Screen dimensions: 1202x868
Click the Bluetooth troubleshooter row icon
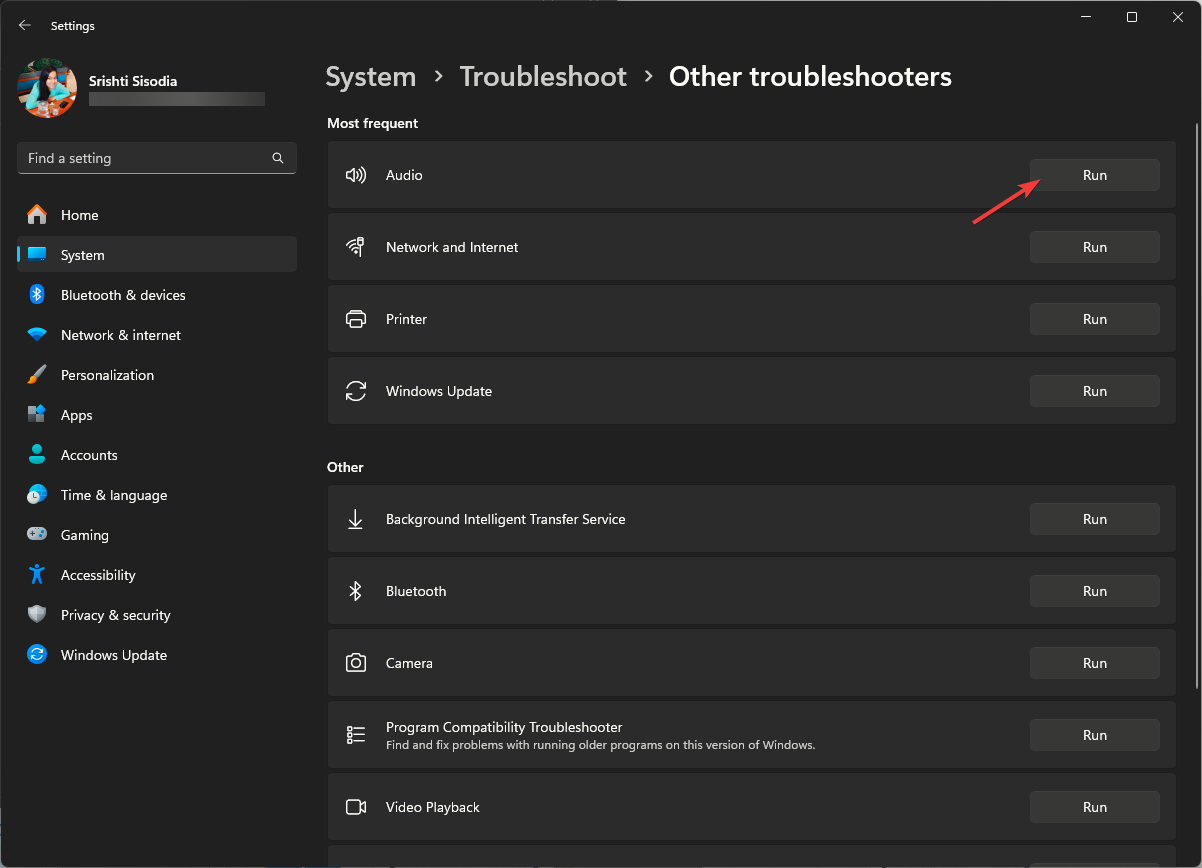pyautogui.click(x=355, y=591)
